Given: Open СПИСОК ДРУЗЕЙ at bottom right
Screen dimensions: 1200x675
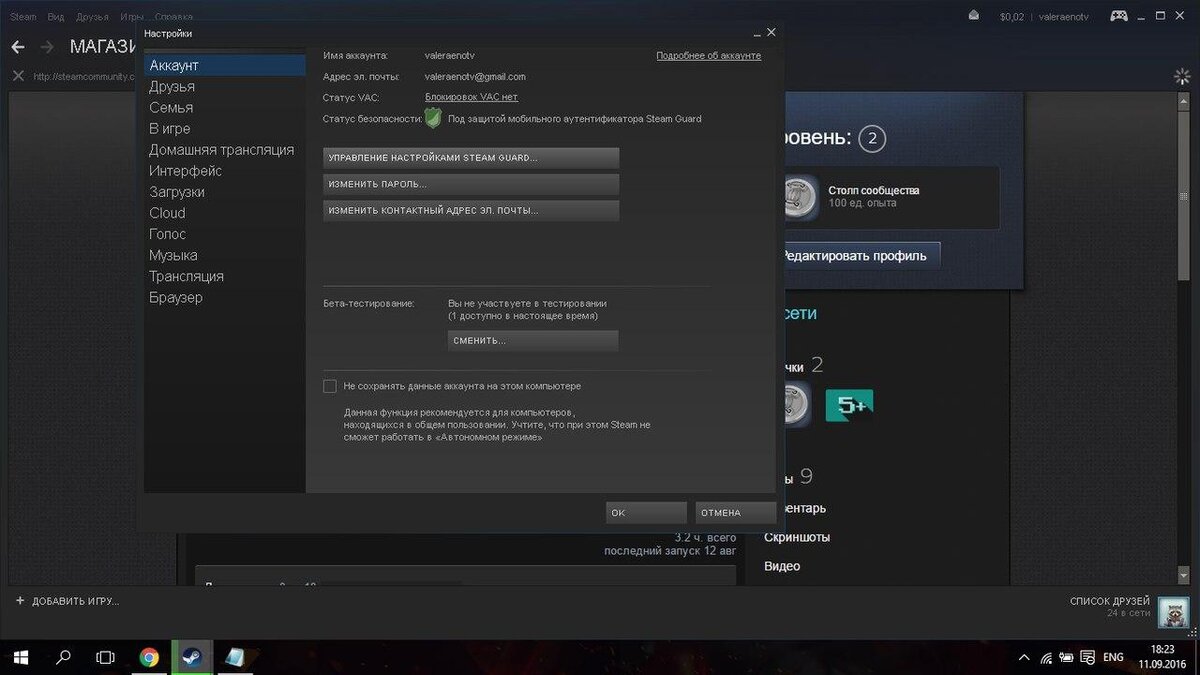Looking at the screenshot, I should tap(1109, 601).
